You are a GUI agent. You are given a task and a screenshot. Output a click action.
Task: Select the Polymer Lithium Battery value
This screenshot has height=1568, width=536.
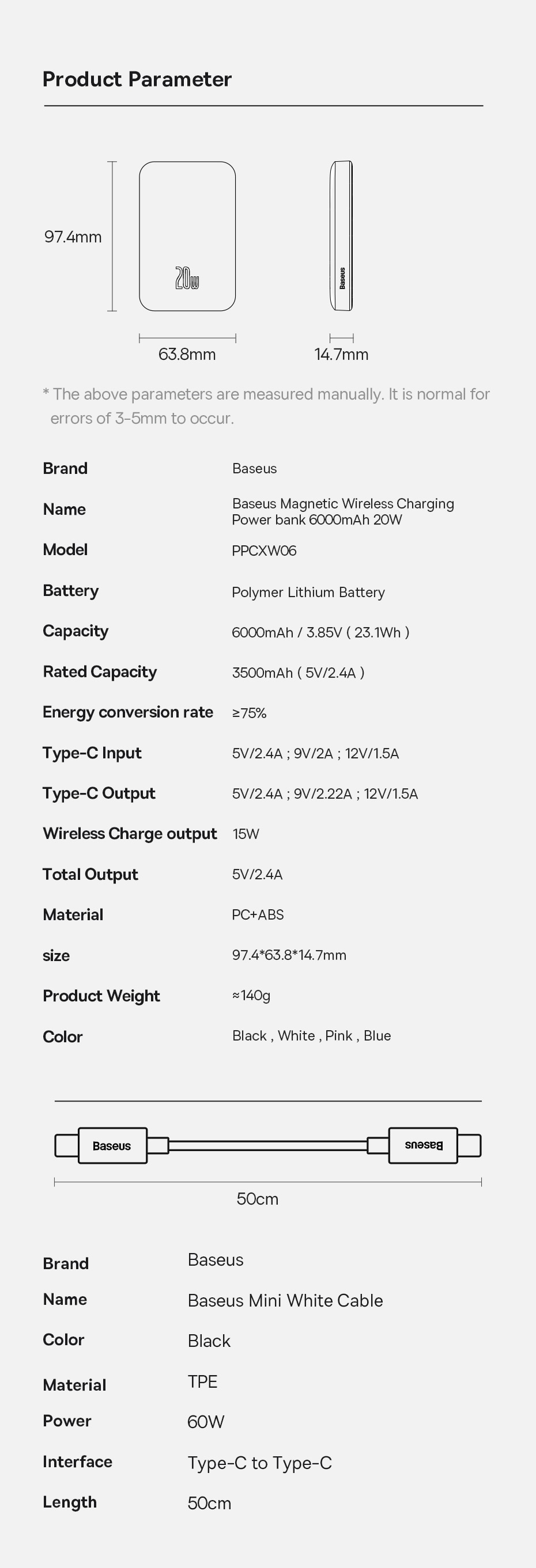point(308,593)
